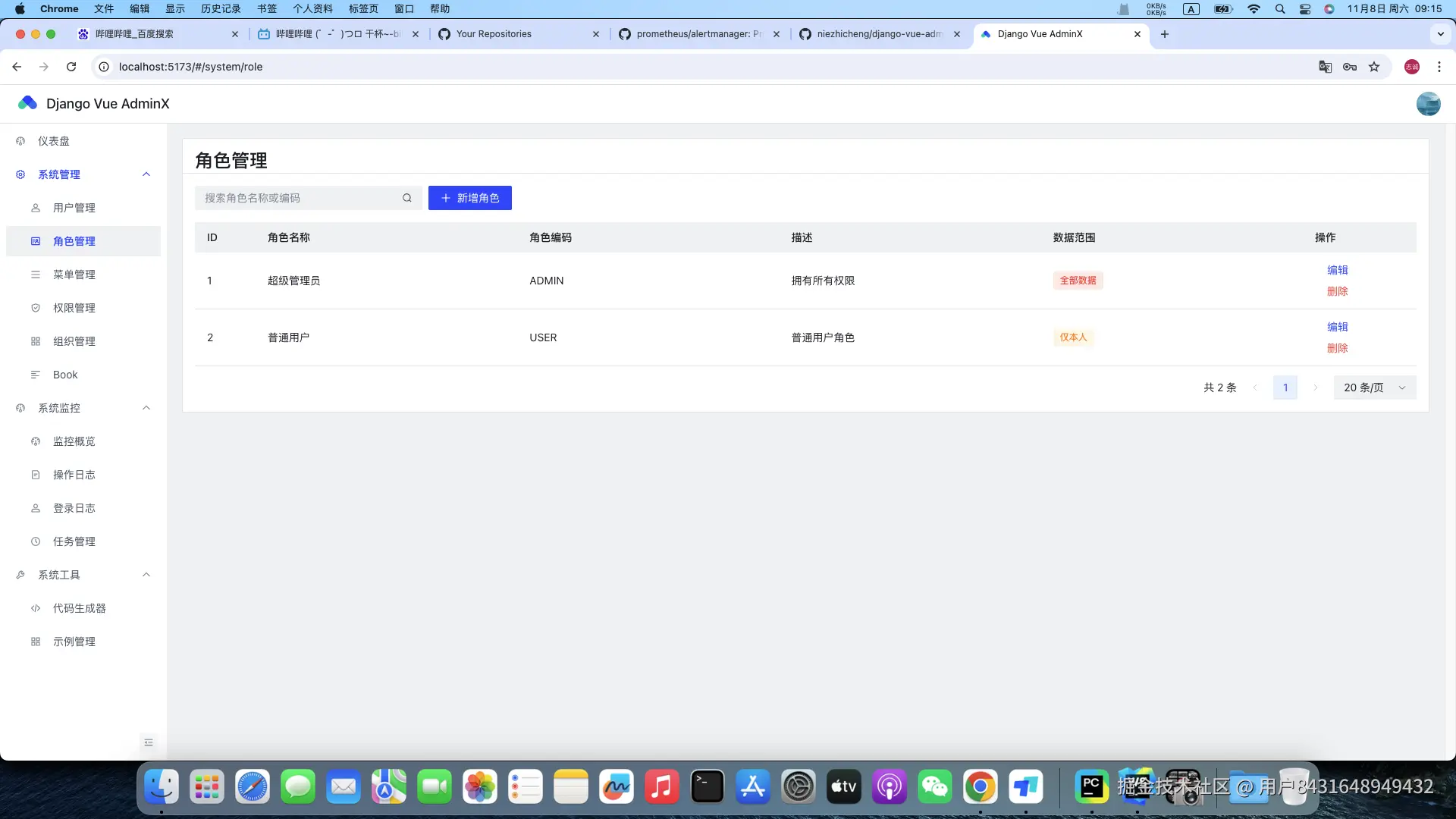1456x819 pixels.
Task: Click 删除 link for 普通用户 row
Action: [x=1337, y=348]
